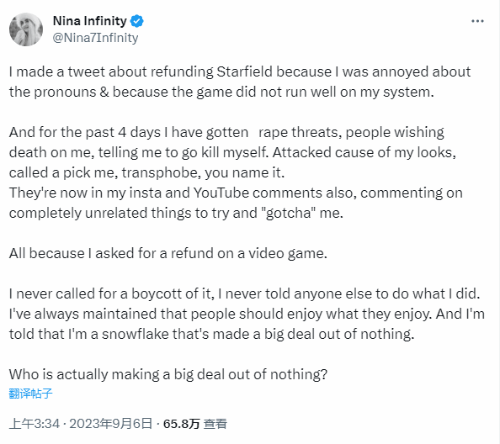Visit the @Nina7Infinity handle link

click(x=95, y=38)
